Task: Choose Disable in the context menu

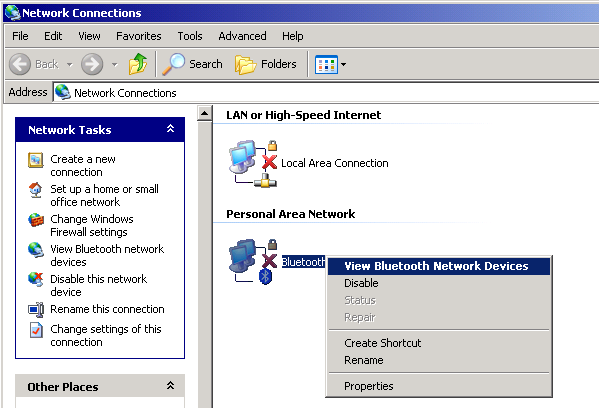Action: pyautogui.click(x=439, y=283)
